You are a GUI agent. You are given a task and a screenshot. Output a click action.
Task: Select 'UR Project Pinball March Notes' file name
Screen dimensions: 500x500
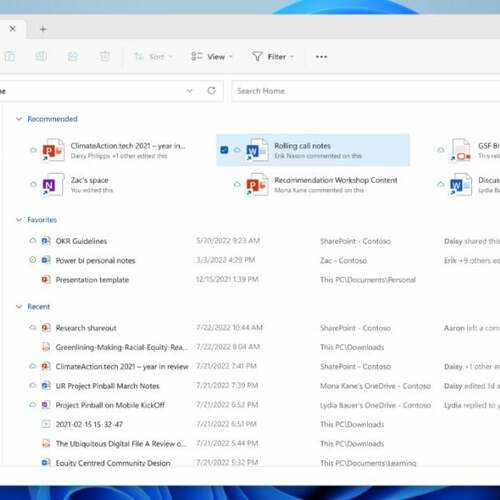(107, 386)
